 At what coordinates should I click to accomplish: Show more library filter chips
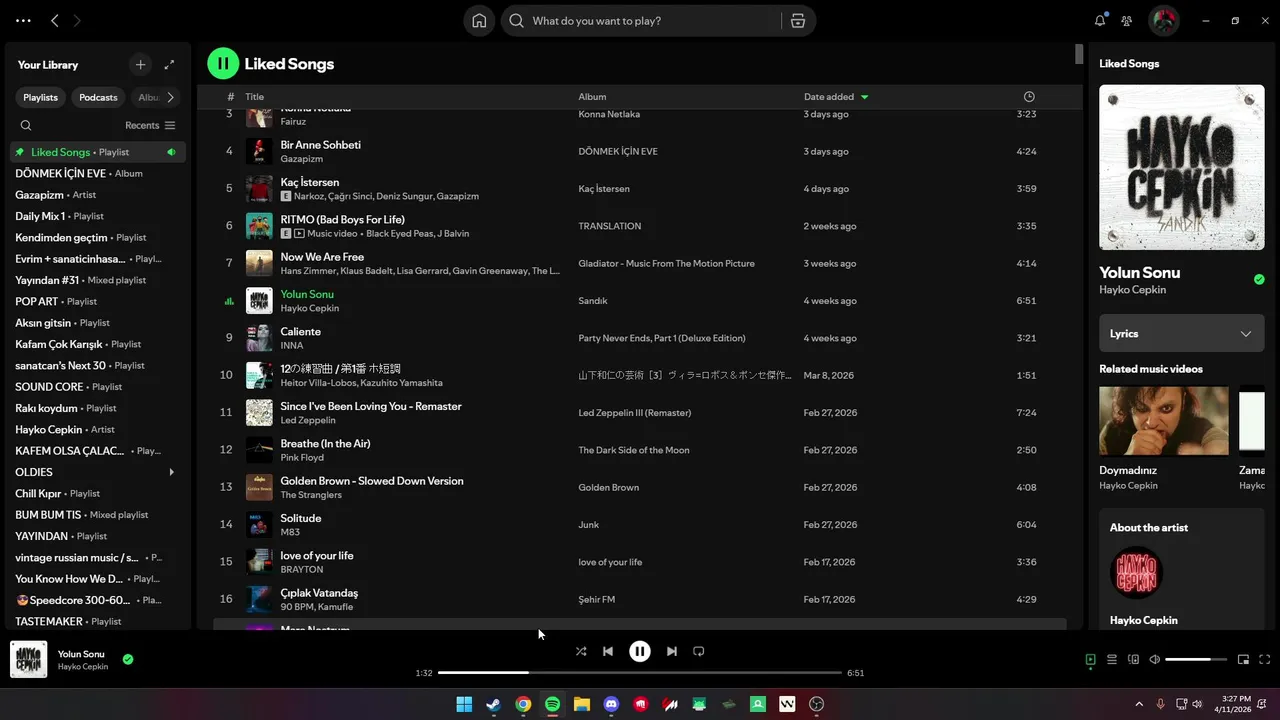171,97
